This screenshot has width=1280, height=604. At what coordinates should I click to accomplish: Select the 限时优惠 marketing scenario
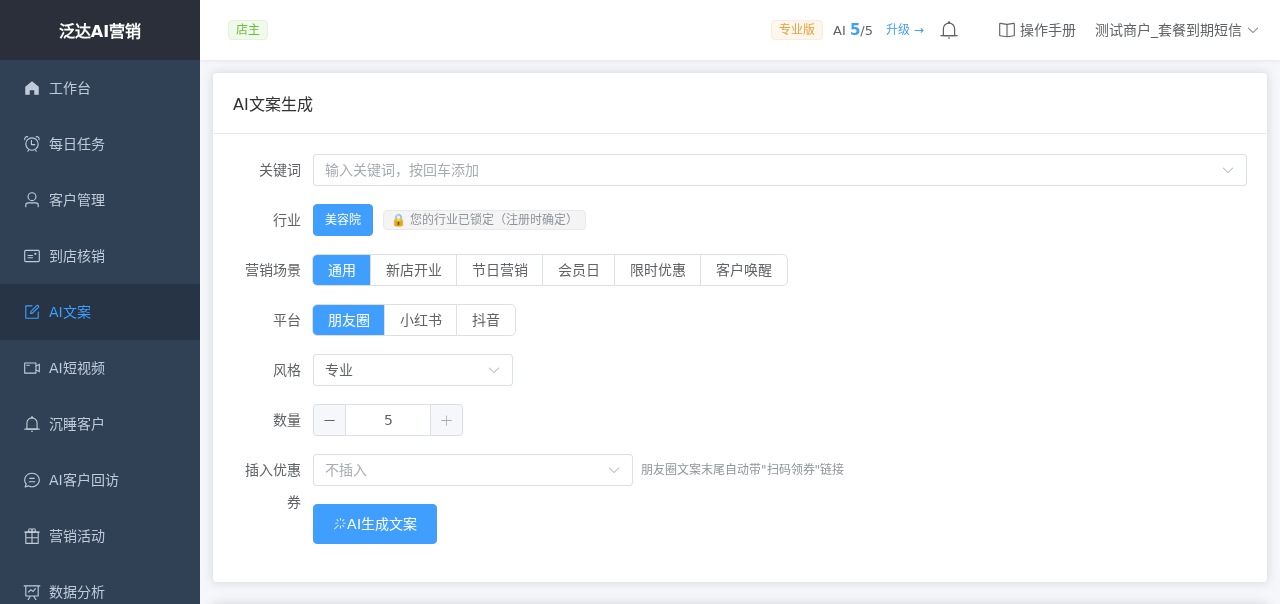pyautogui.click(x=658, y=270)
